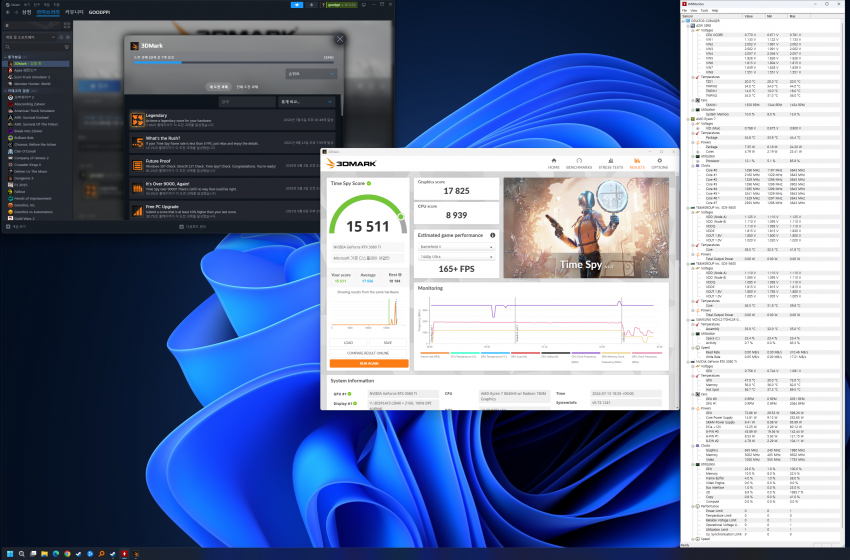Open the downloads manager at Steam's bottom bar
The width and height of the screenshot is (850, 560).
click(192, 227)
